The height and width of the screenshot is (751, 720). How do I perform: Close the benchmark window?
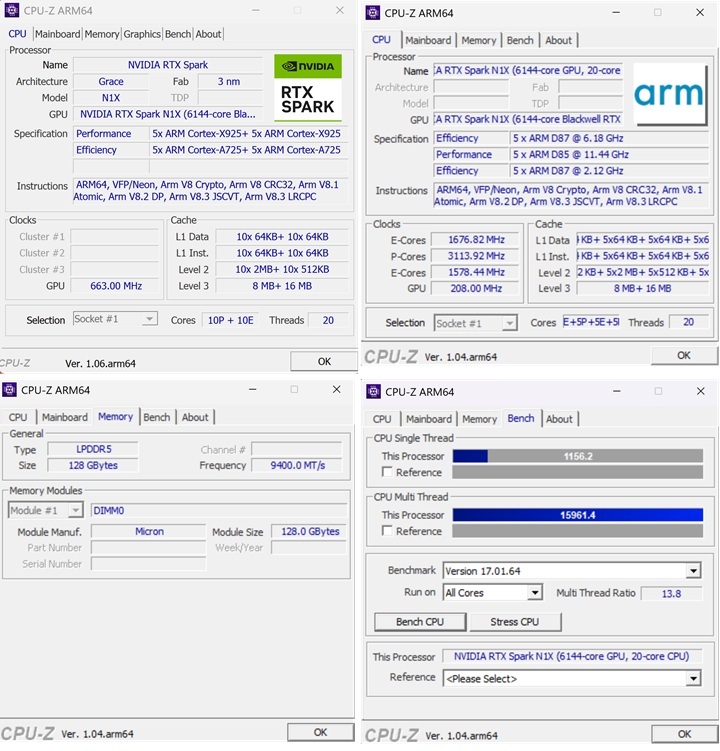(700, 392)
